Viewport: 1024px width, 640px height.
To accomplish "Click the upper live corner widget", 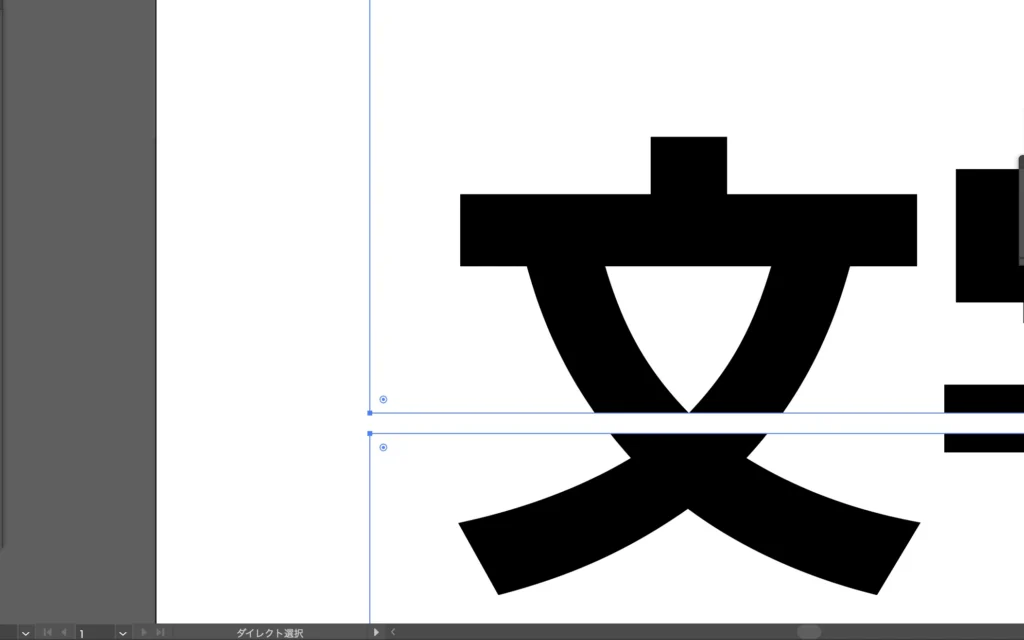I will [383, 399].
